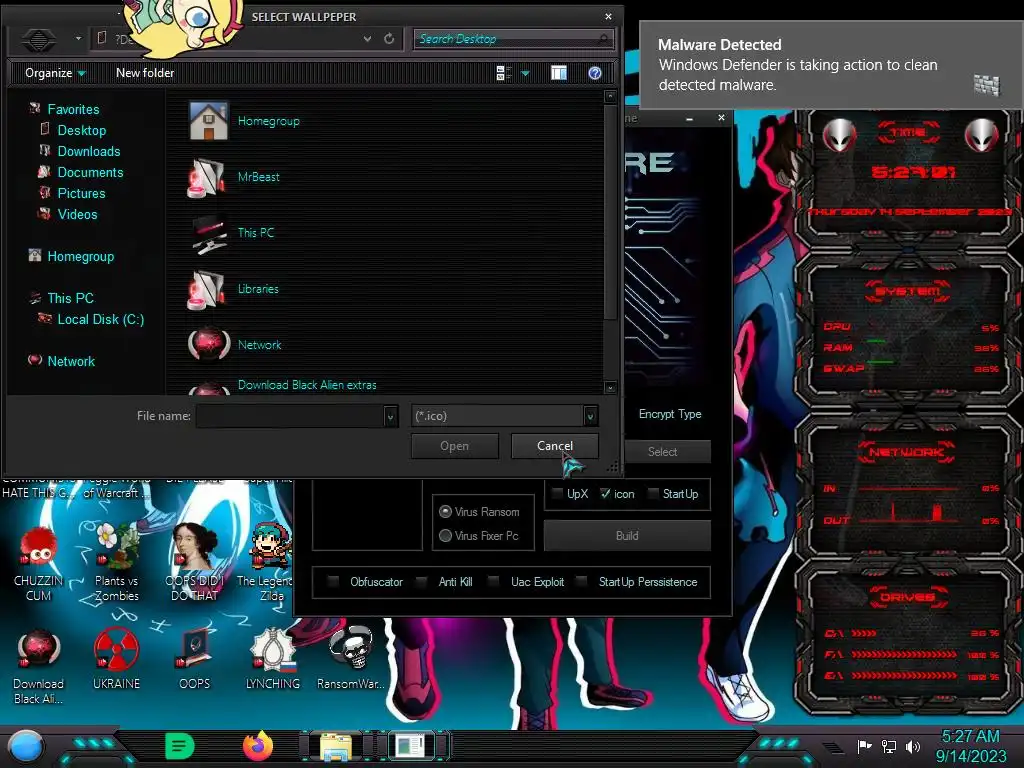Image resolution: width=1024 pixels, height=768 pixels.
Task: Open the LYNCHING desktop icon
Action: [x=273, y=650]
